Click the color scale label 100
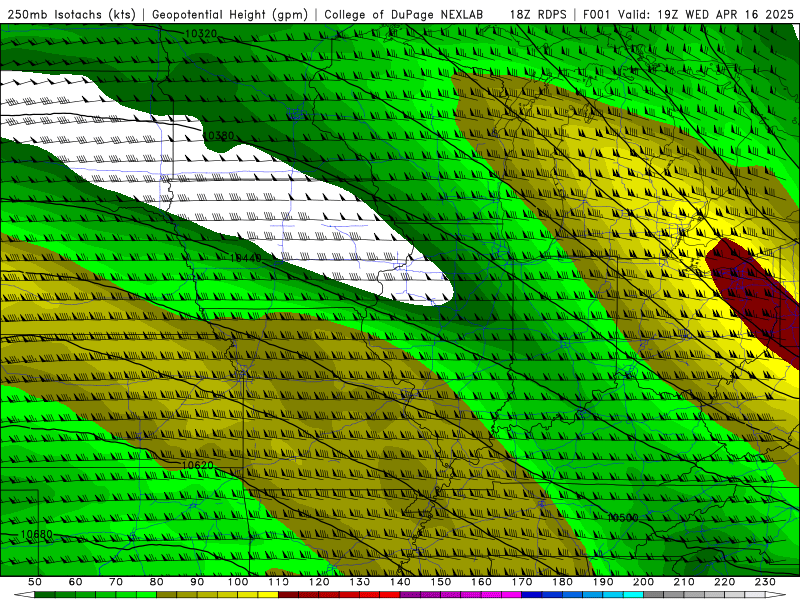Image resolution: width=800 pixels, height=600 pixels. 238,582
